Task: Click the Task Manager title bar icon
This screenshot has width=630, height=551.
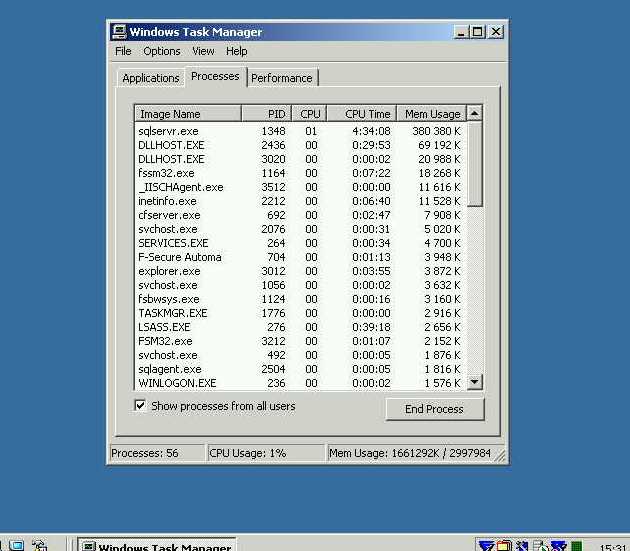Action: click(x=119, y=32)
